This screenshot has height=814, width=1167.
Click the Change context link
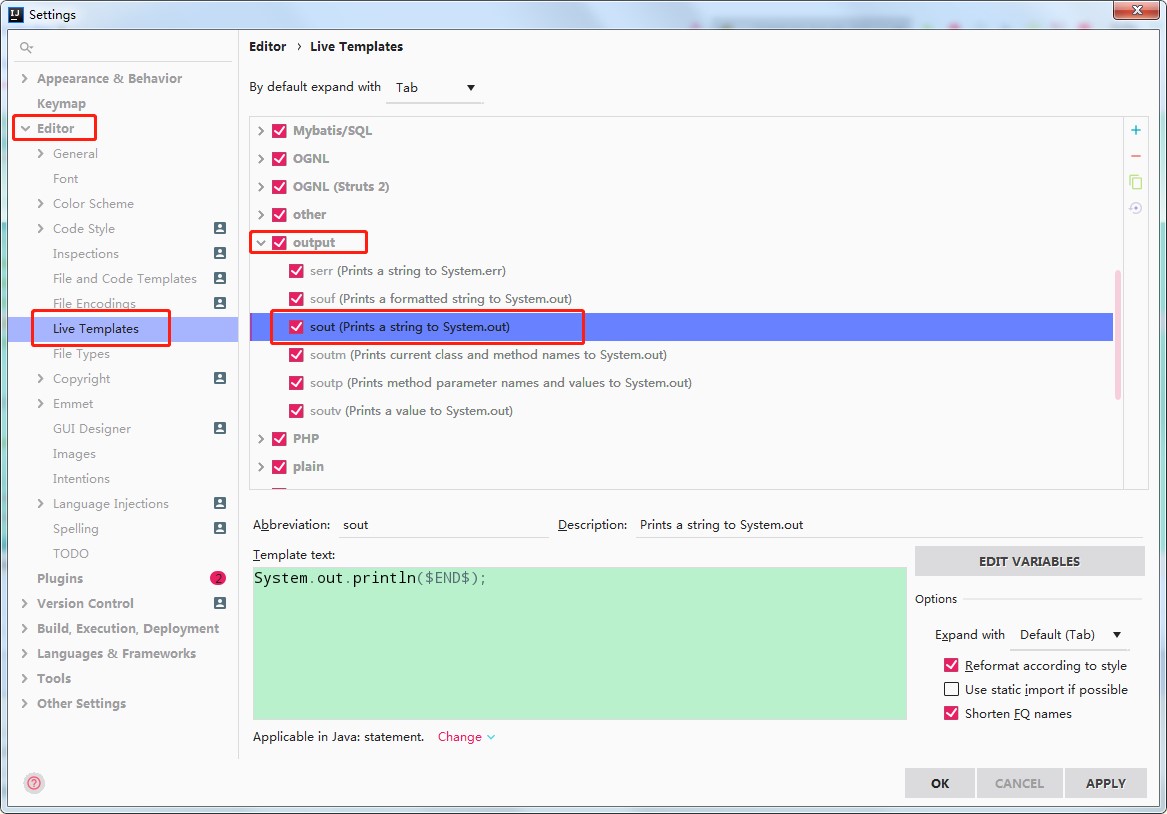[466, 737]
